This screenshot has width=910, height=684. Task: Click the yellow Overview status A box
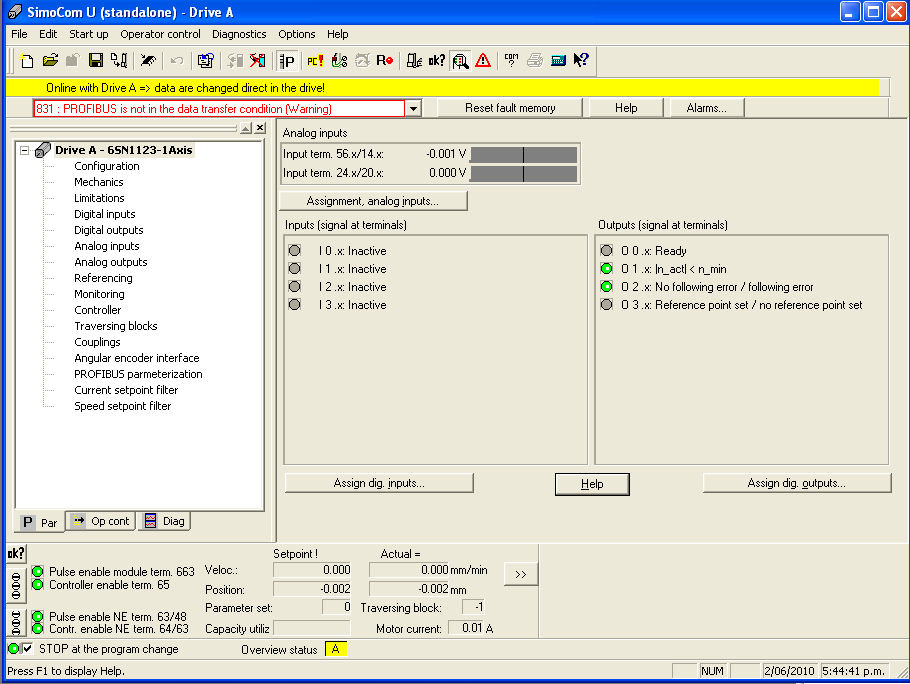coord(335,649)
